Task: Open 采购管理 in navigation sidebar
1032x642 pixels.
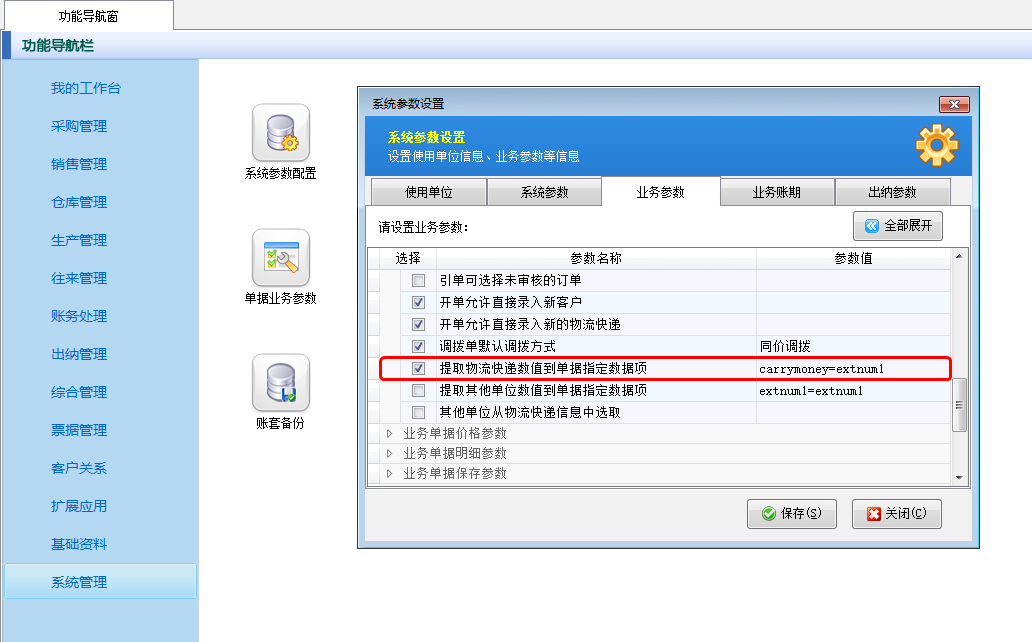Action: 79,126
